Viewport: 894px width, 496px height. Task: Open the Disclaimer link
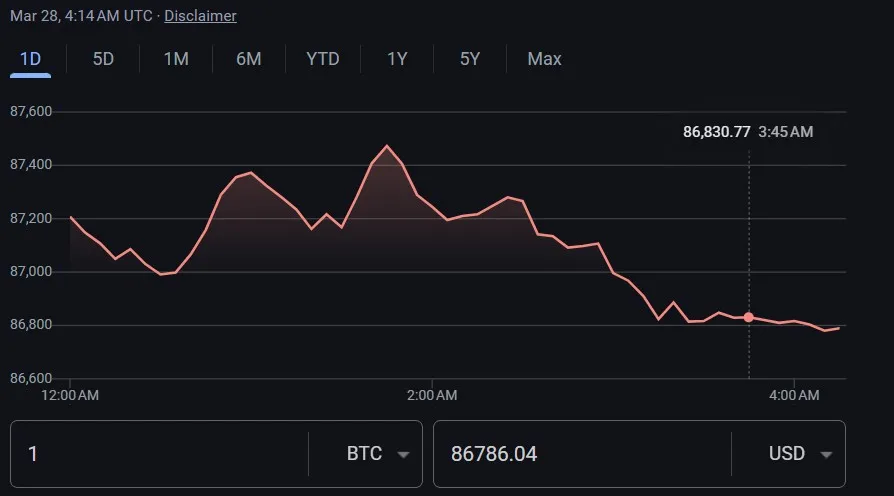(x=200, y=16)
